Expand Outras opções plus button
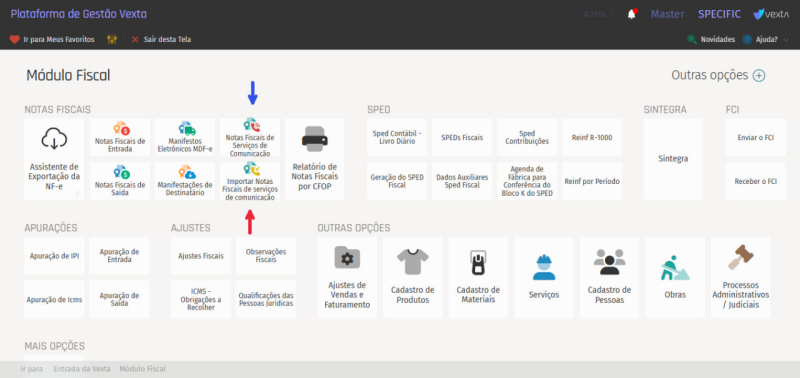Screen dimensions: 800x378 759,75
